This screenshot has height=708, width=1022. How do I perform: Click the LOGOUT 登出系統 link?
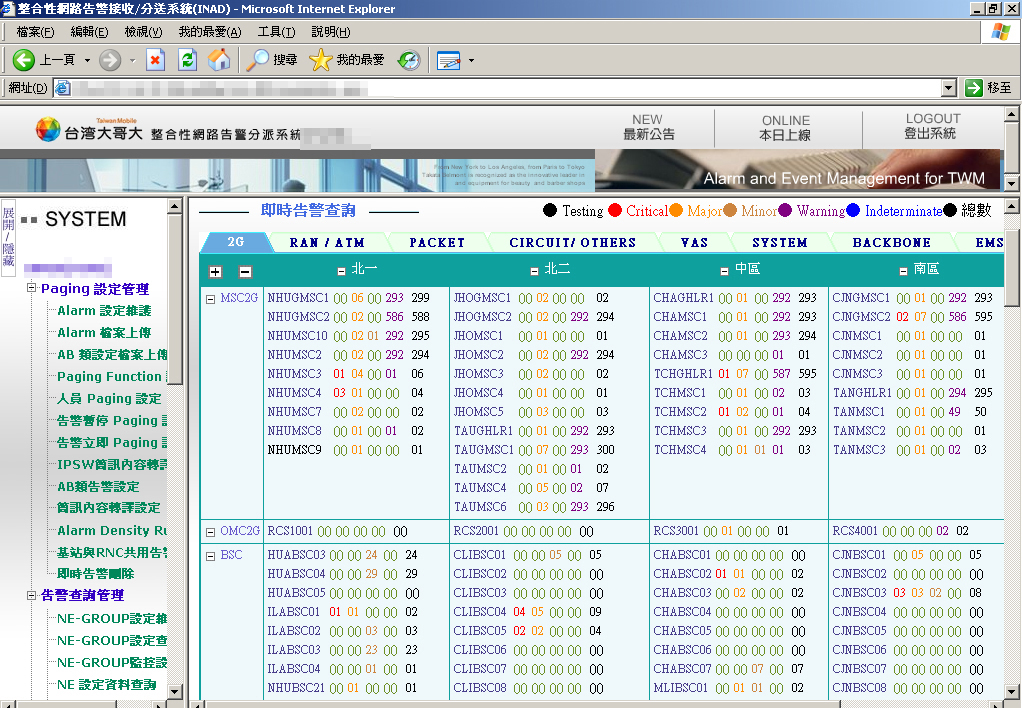point(932,127)
